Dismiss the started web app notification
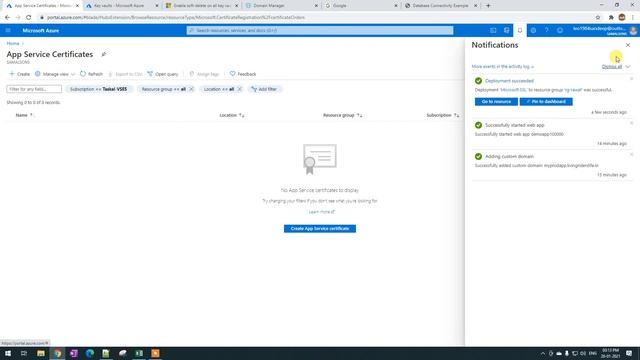The image size is (640, 360). [x=631, y=123]
